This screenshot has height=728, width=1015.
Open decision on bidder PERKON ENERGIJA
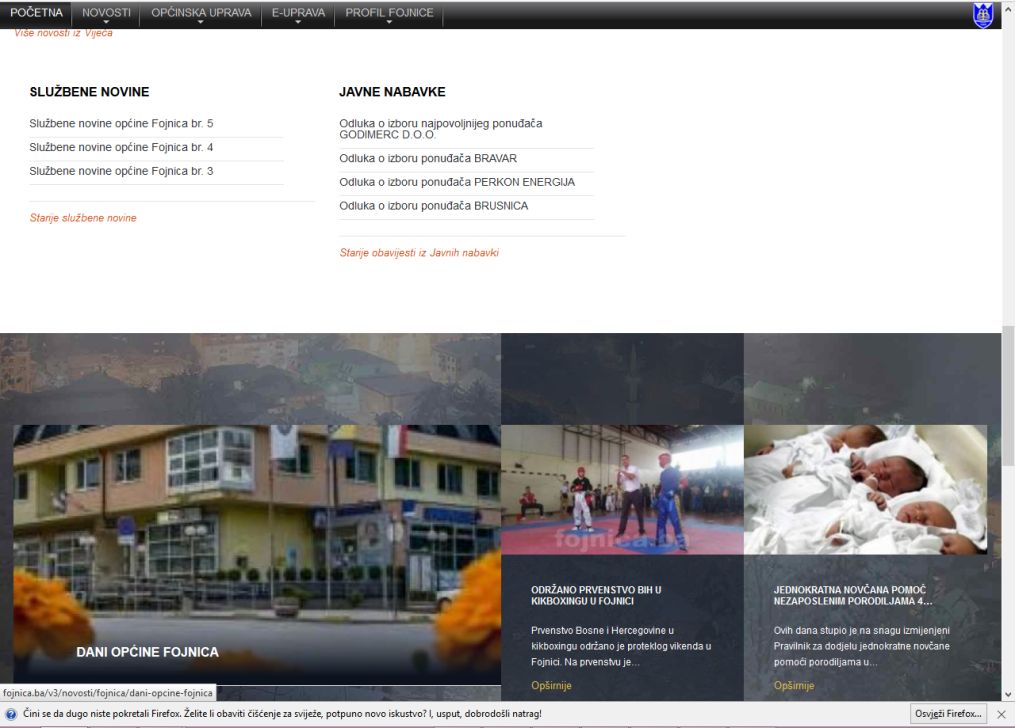(457, 182)
